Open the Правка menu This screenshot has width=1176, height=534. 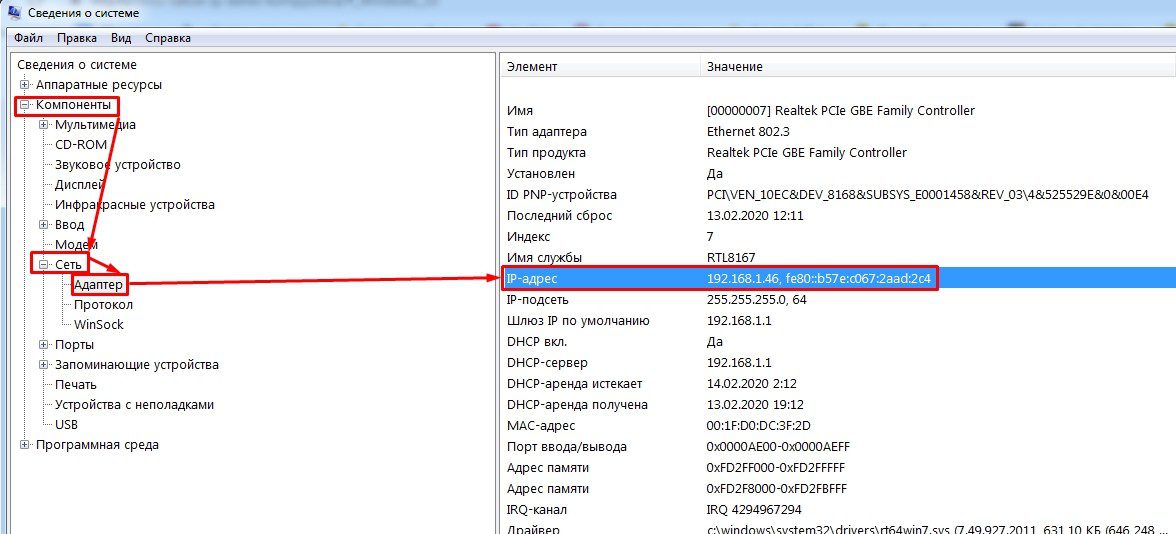coord(77,38)
